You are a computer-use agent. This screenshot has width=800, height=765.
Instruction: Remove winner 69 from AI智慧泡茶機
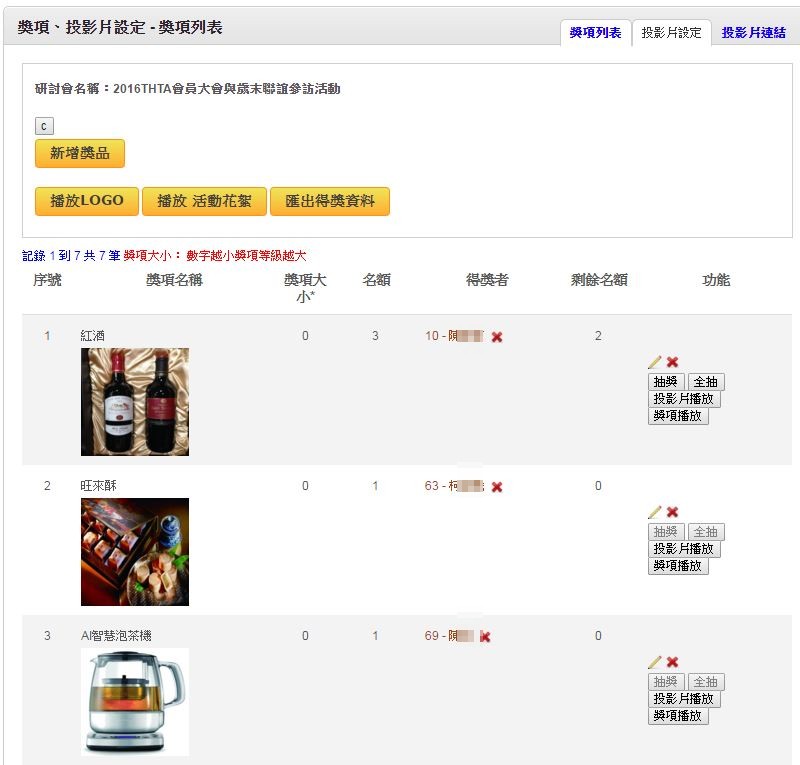[485, 636]
